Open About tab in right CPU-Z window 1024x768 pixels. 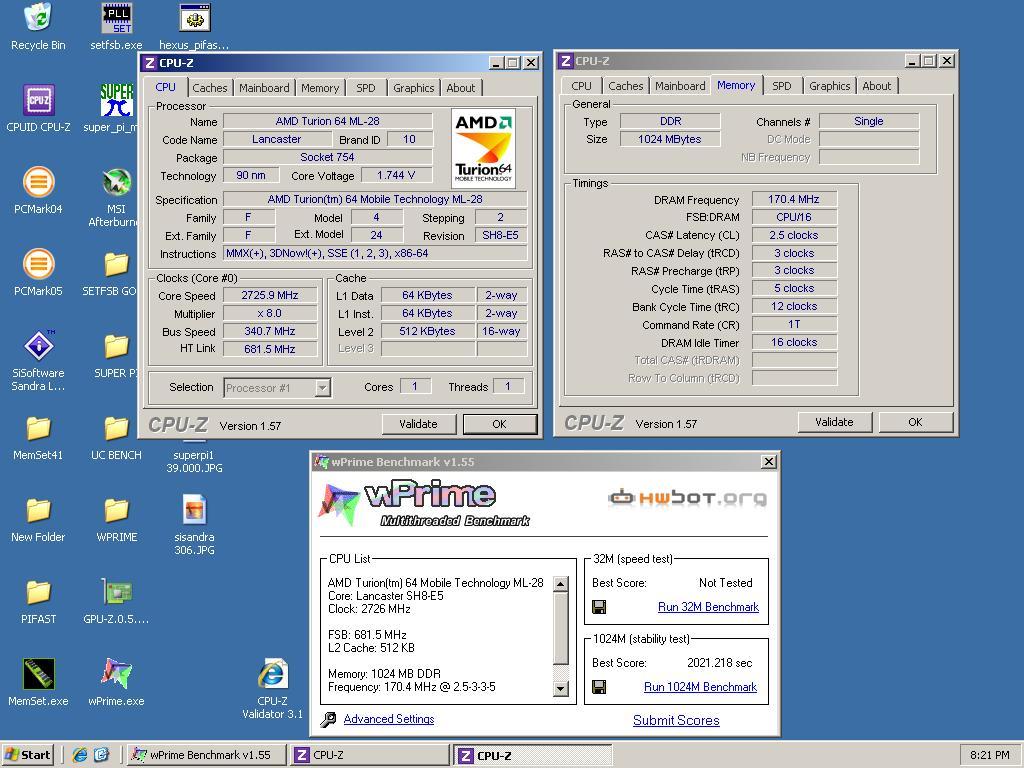876,86
